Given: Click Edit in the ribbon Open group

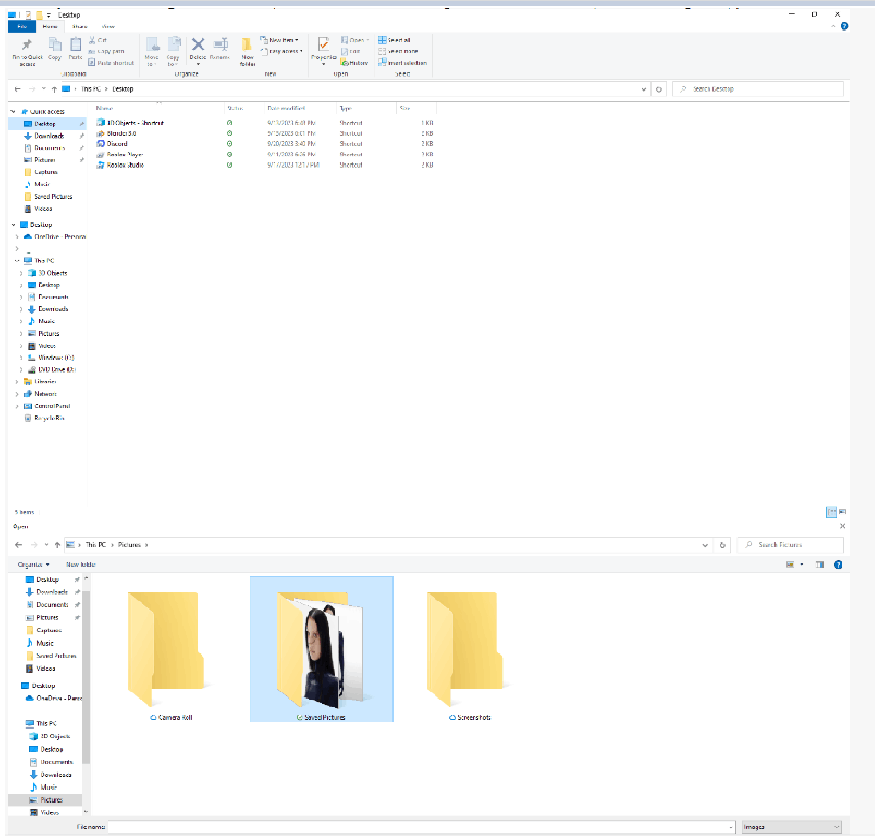Looking at the screenshot, I should click(x=351, y=51).
